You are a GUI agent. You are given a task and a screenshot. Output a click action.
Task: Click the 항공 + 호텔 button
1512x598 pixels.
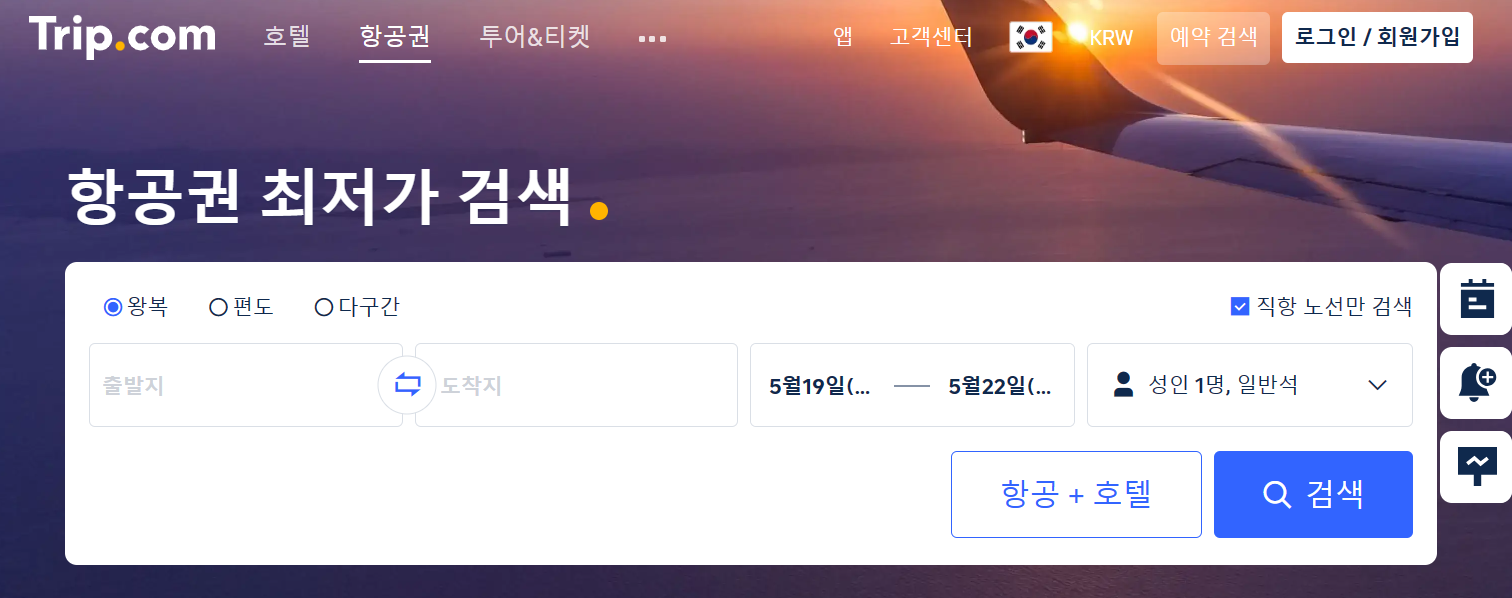1076,494
